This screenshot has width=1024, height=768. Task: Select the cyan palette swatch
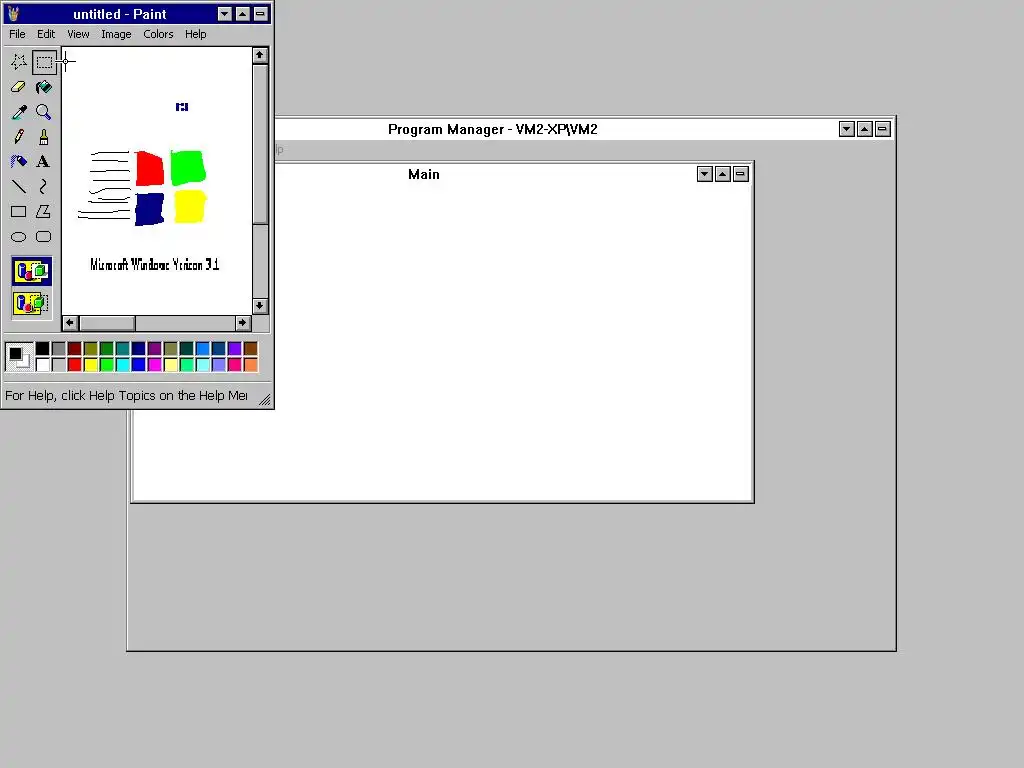coord(123,364)
